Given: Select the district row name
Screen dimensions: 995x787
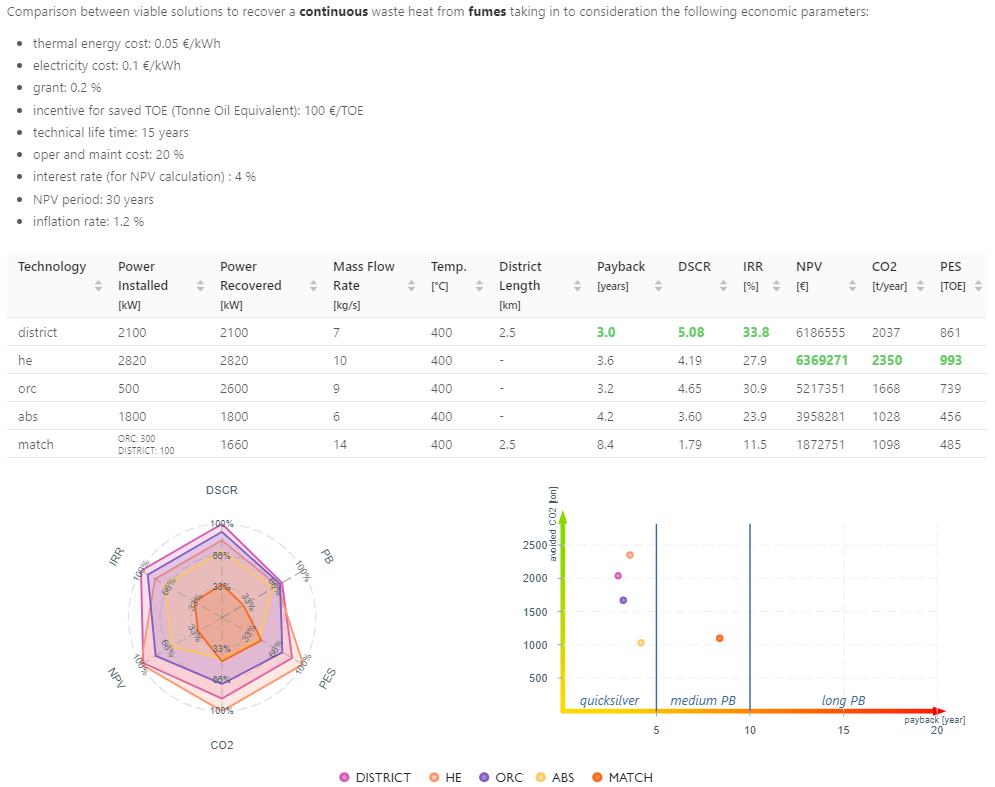Looking at the screenshot, I should click(37, 333).
